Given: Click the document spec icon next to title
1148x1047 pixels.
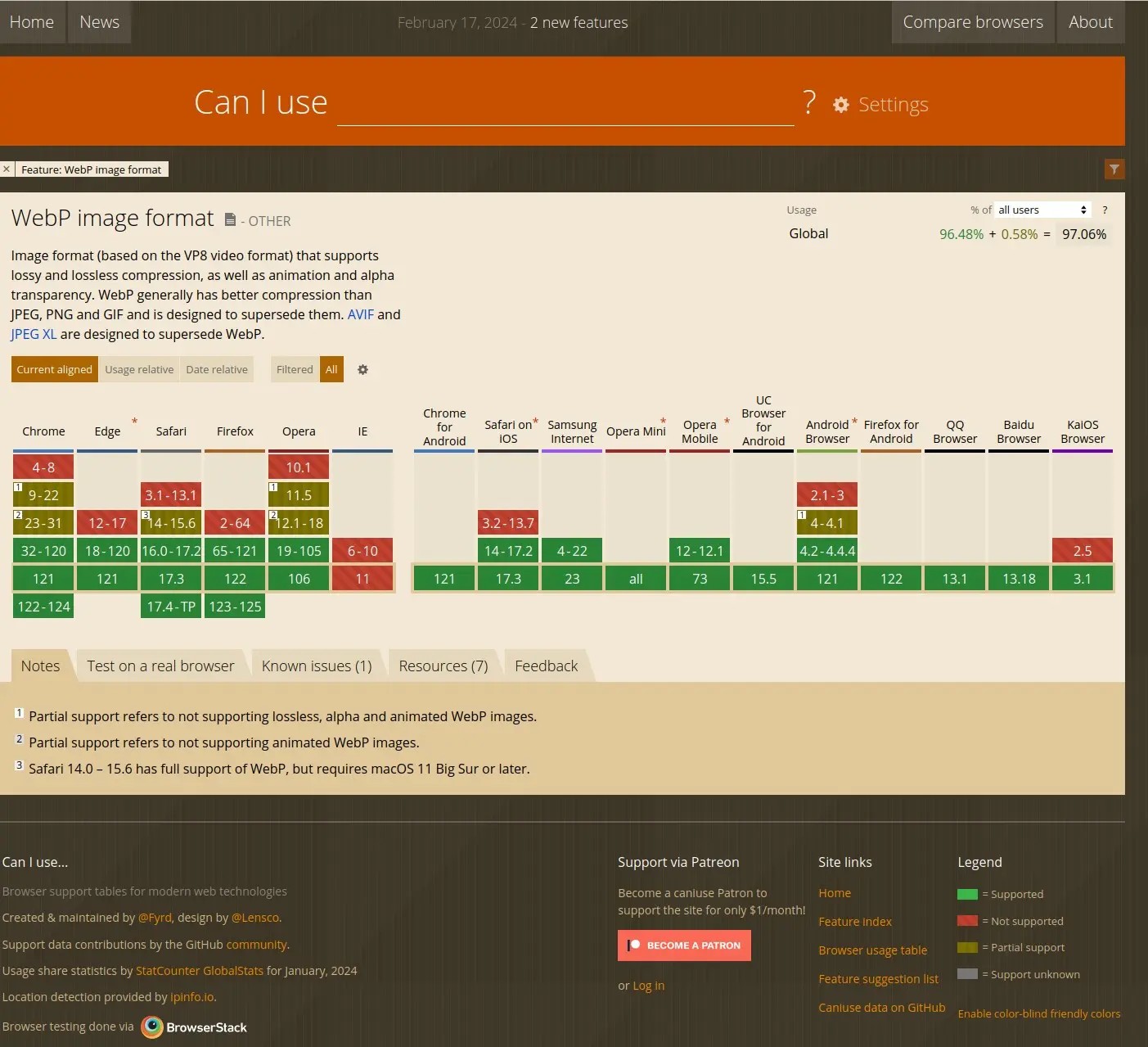Looking at the screenshot, I should point(230,220).
